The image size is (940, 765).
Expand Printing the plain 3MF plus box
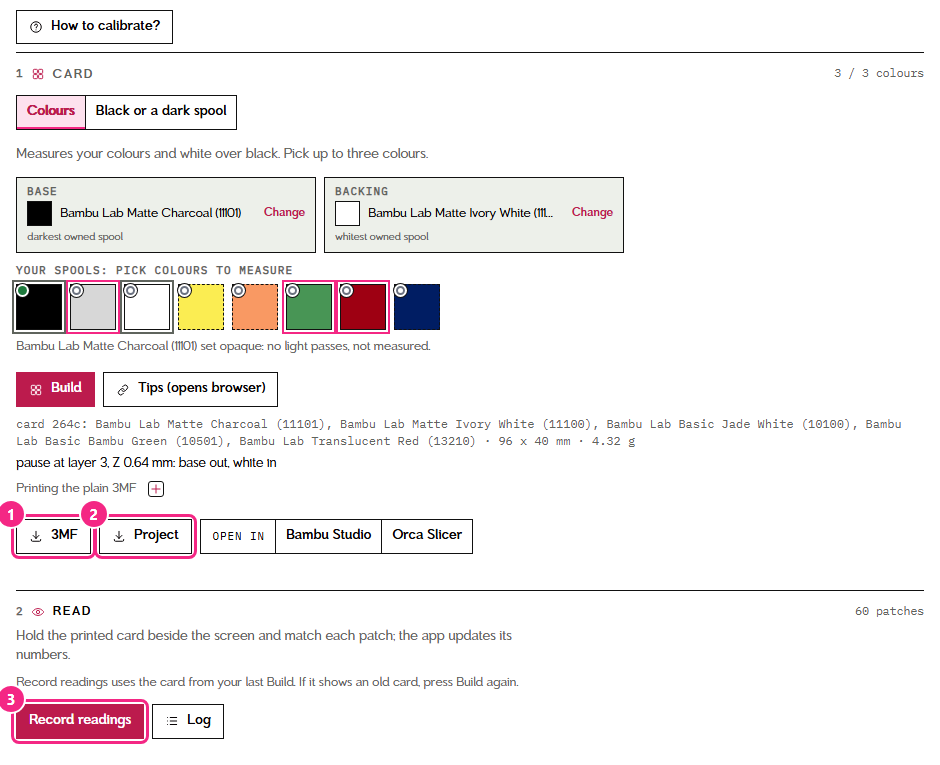[156, 489]
